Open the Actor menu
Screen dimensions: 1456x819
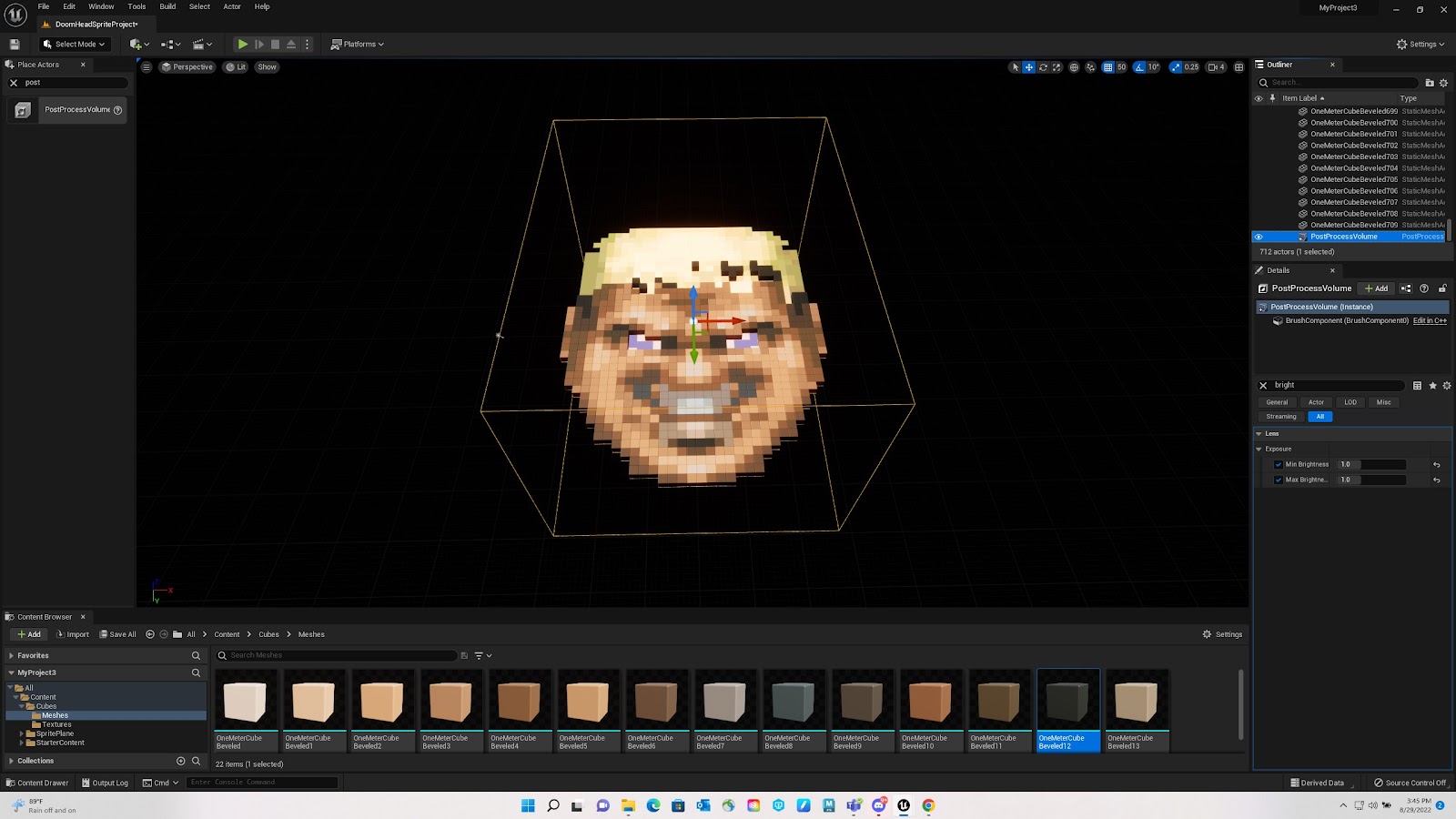232,6
